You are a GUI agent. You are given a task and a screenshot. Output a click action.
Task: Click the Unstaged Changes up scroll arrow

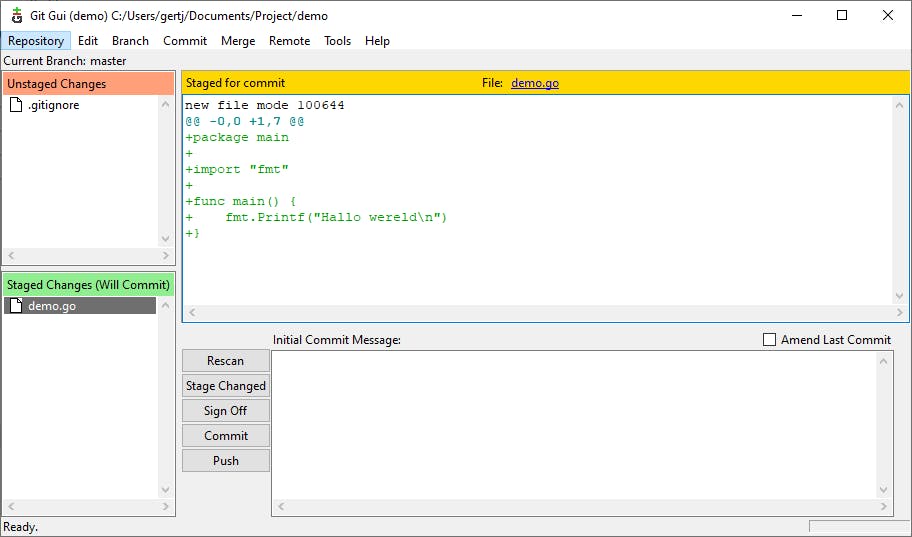point(165,104)
